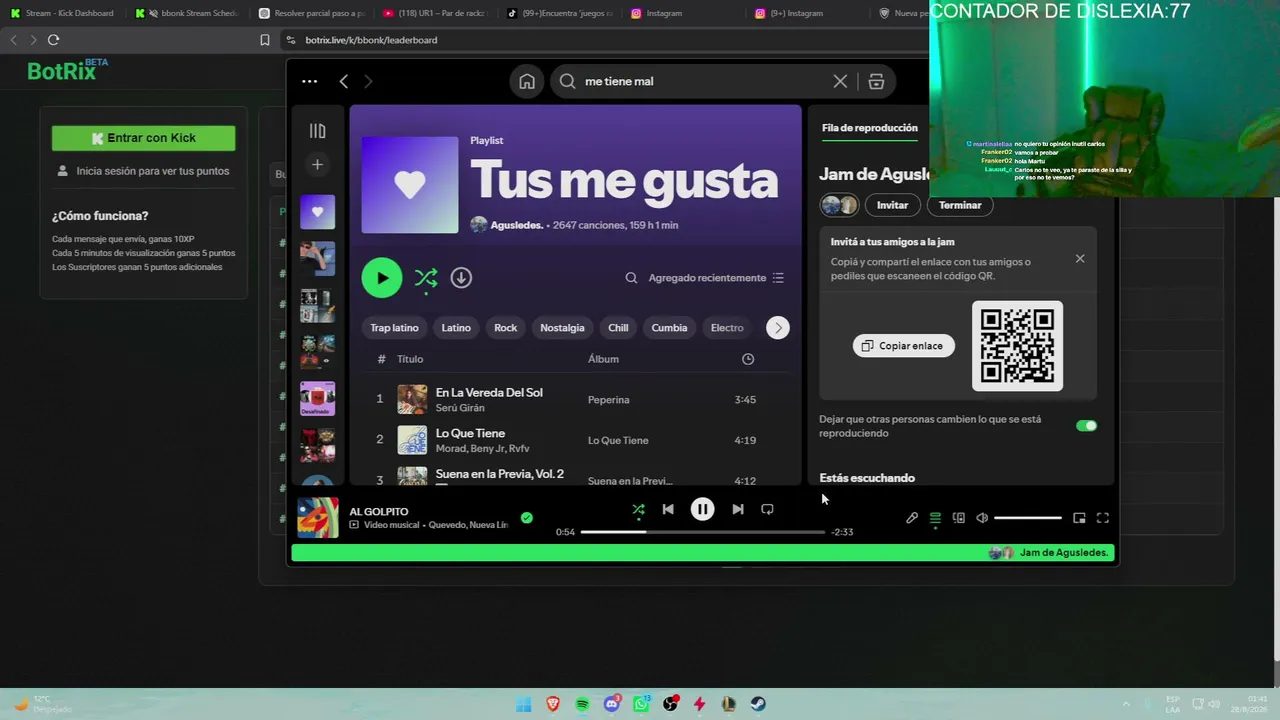Image resolution: width=1280 pixels, height=720 pixels.
Task: Open the Liked Songs heart in sidebar
Action: tap(317, 212)
